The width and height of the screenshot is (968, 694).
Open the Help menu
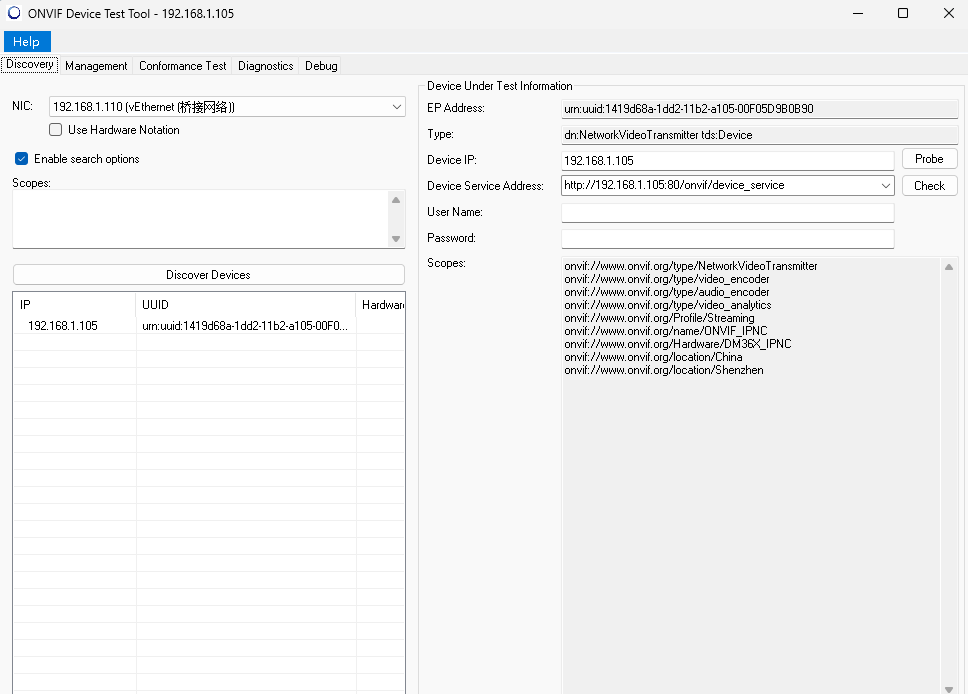27,41
